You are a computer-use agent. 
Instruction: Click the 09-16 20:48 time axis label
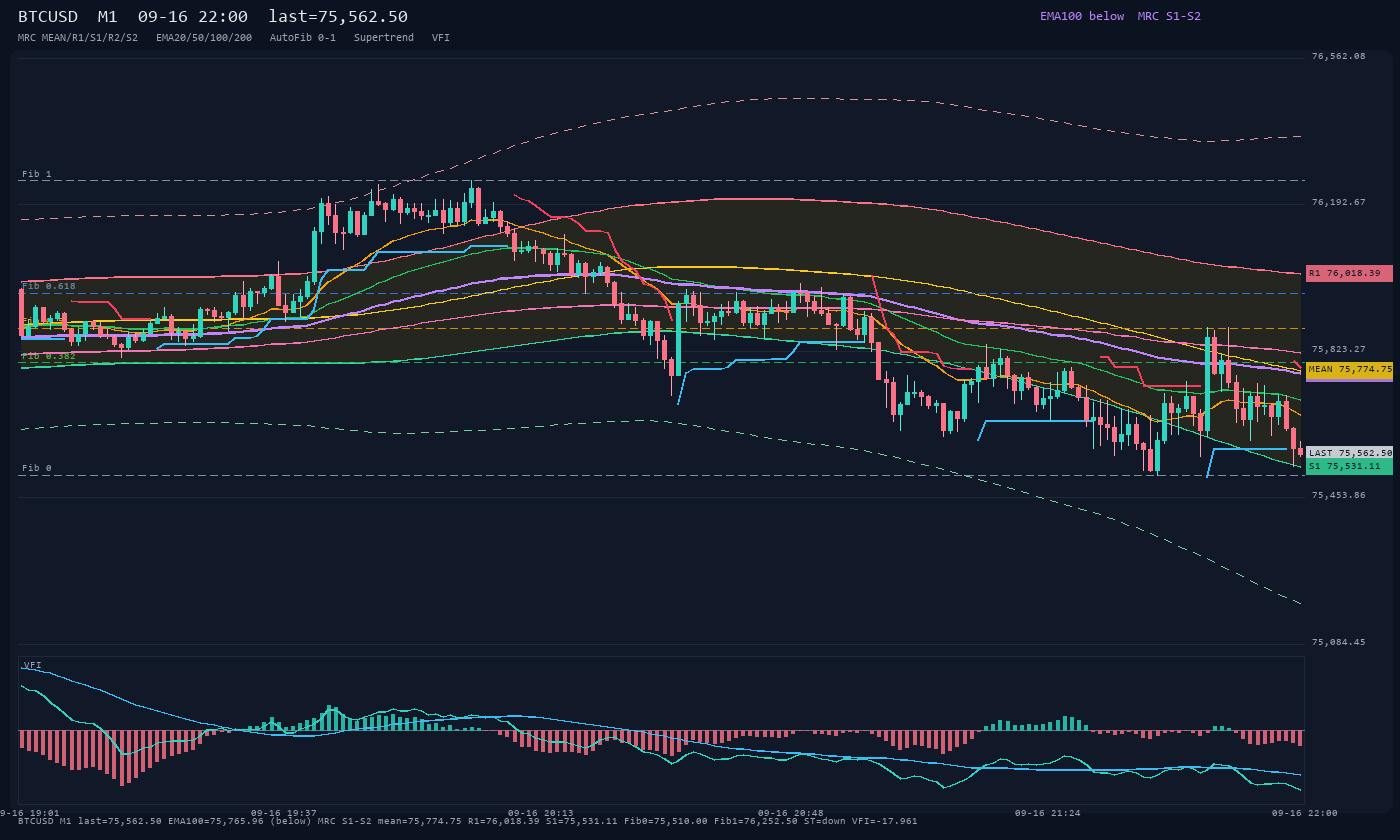coord(791,813)
